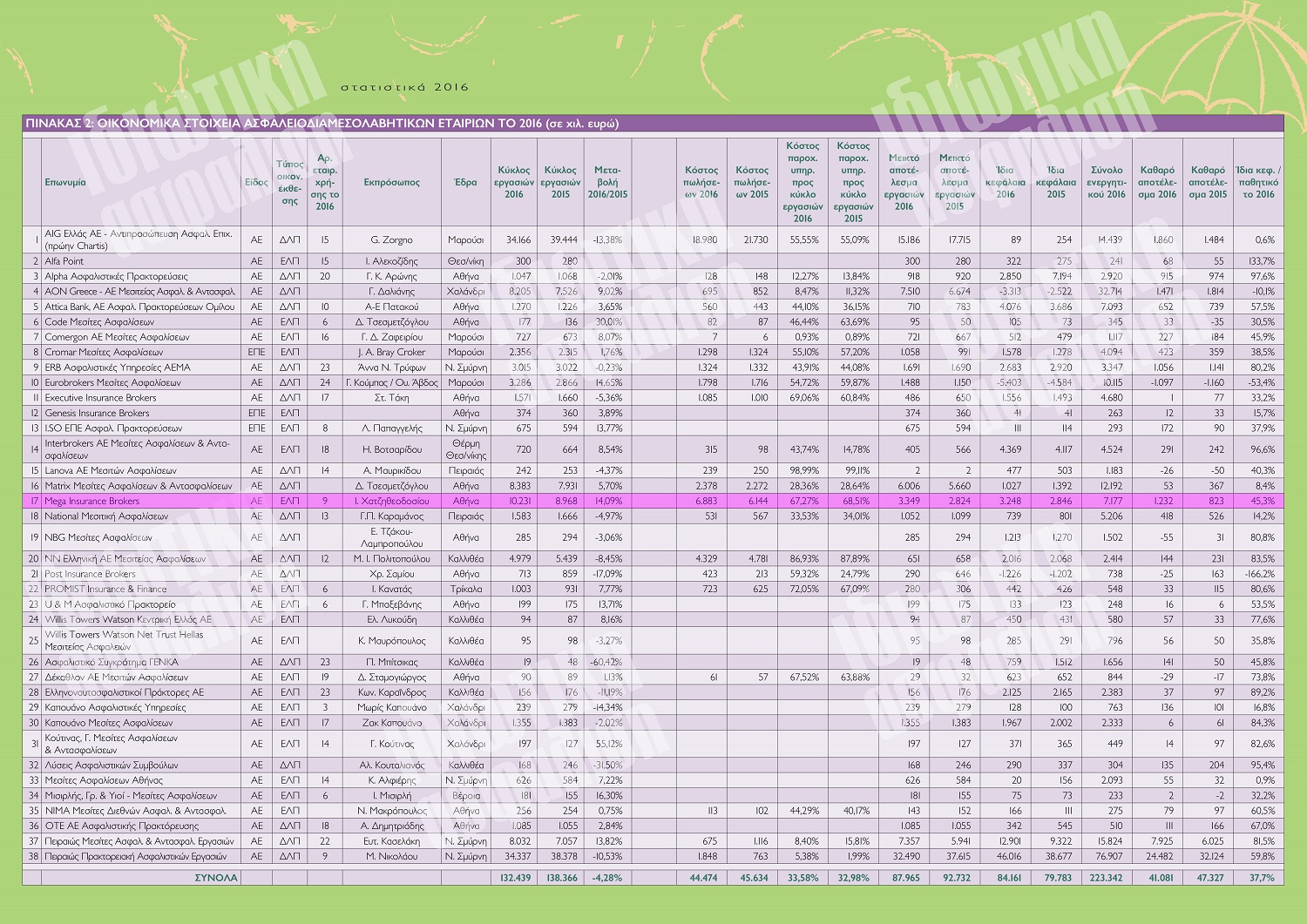This screenshot has height=924, width=1307.
Task: Click the "στατιστικά 2016" page heading
Action: (x=404, y=87)
